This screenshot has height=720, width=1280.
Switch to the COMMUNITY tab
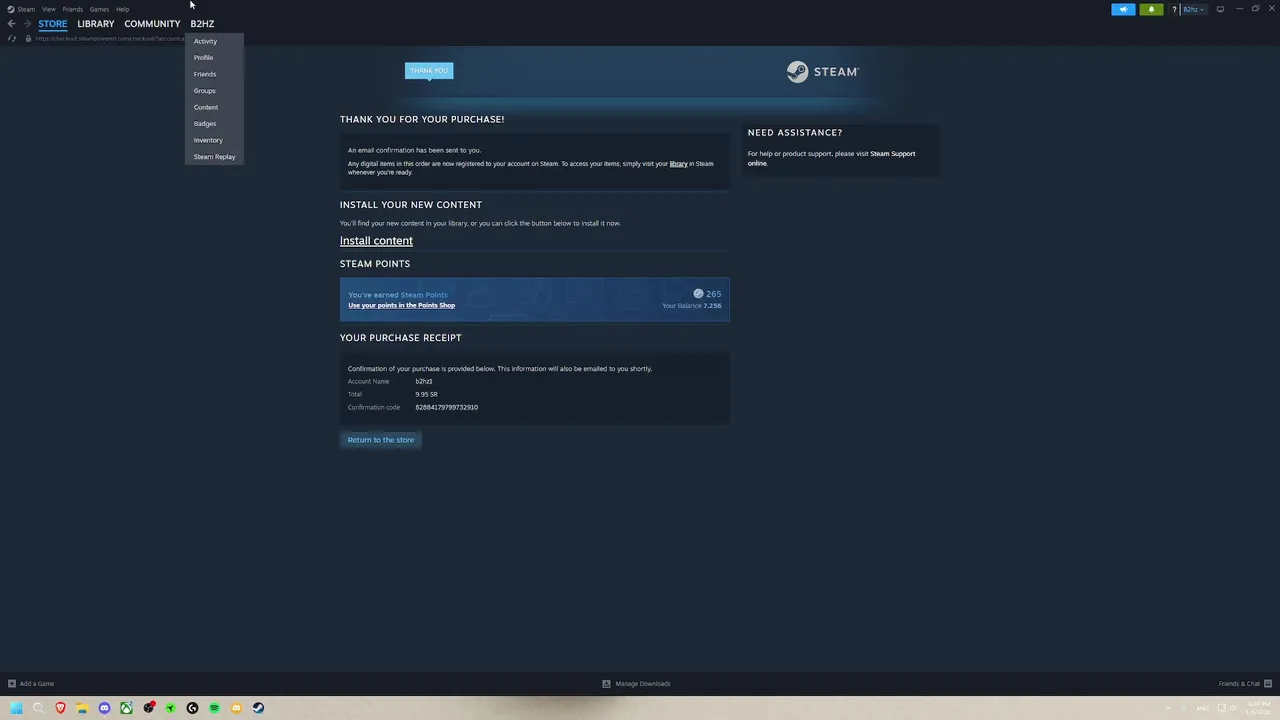pos(152,23)
